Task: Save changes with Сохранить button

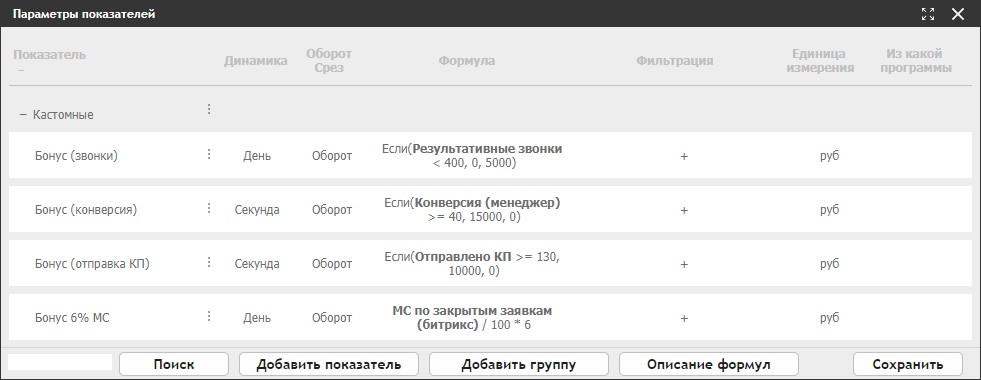Action: coord(908,364)
